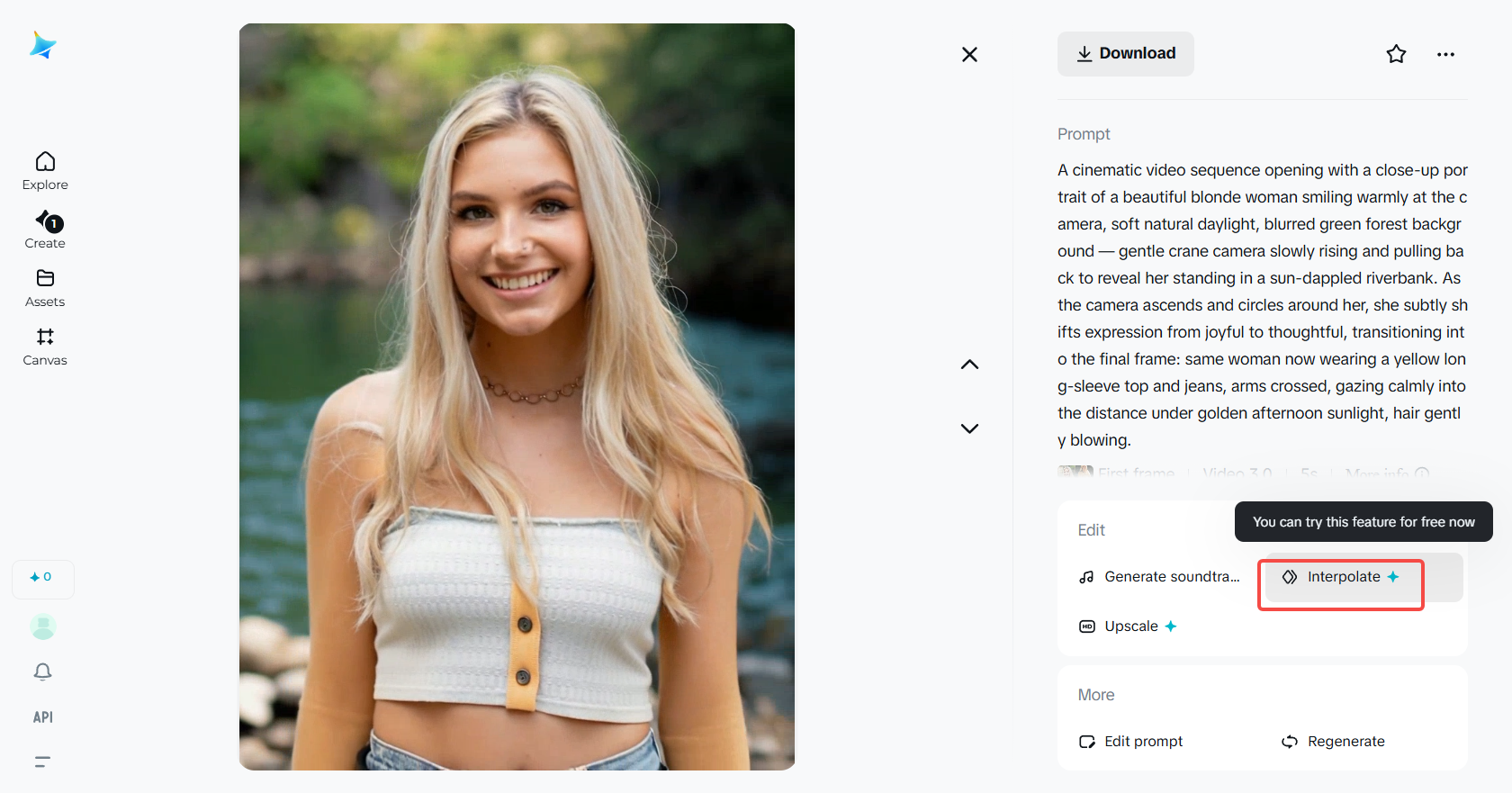The height and width of the screenshot is (793, 1512).
Task: Open the API page
Action: point(43,717)
